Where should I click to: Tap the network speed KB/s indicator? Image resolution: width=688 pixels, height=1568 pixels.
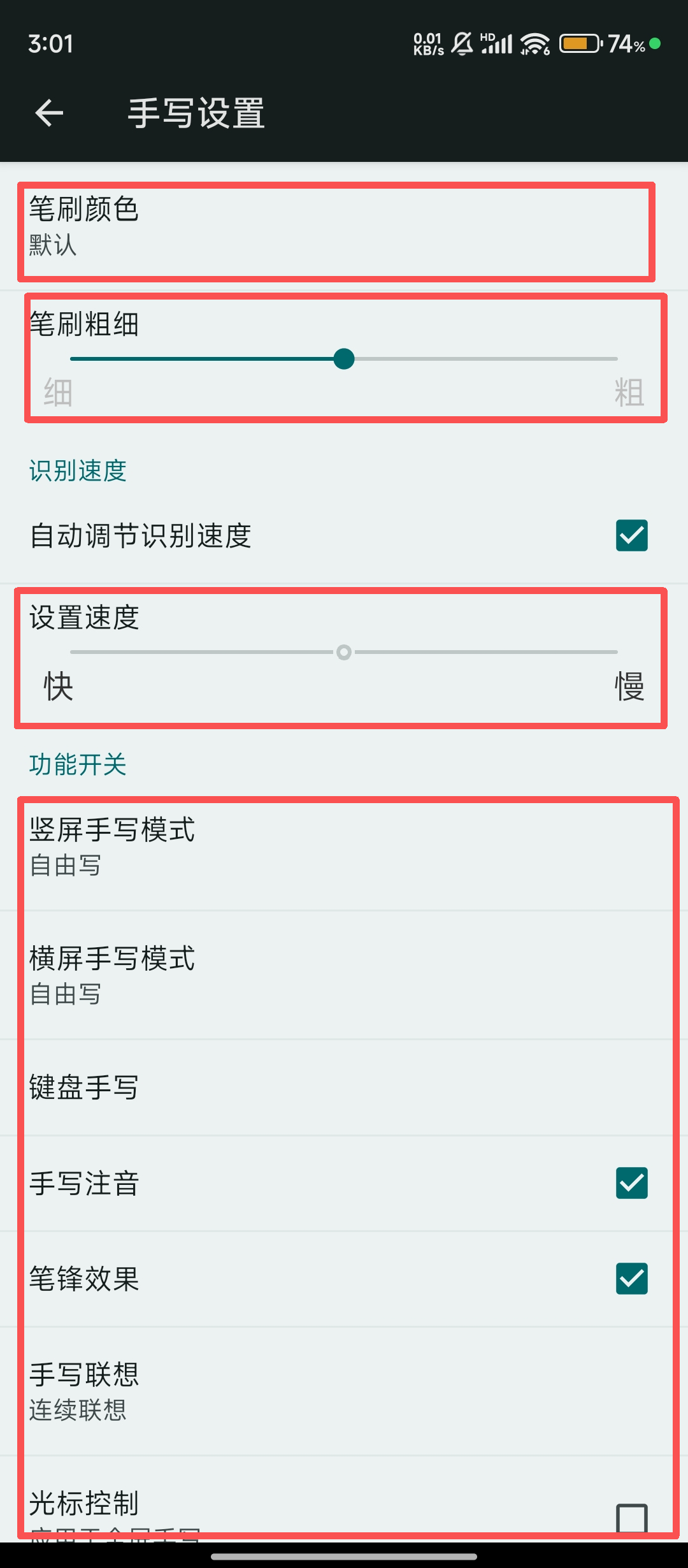pos(428,44)
